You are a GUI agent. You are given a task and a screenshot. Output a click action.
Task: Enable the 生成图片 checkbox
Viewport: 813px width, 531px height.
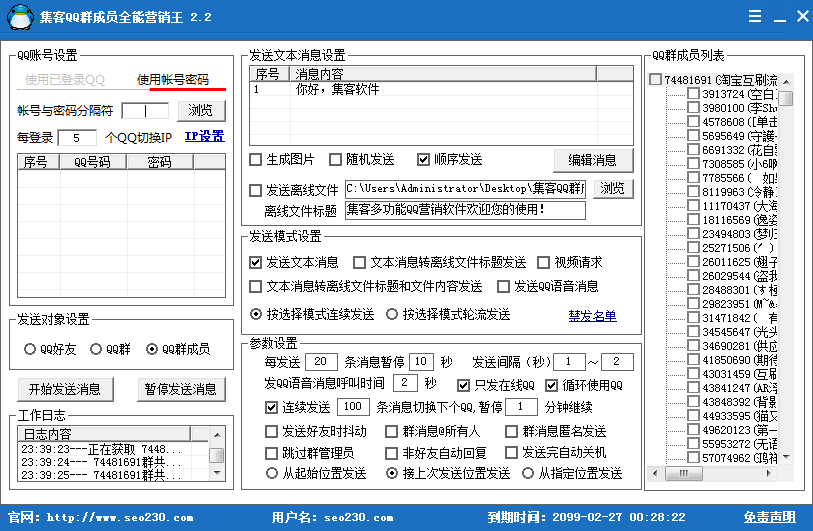pos(256,160)
